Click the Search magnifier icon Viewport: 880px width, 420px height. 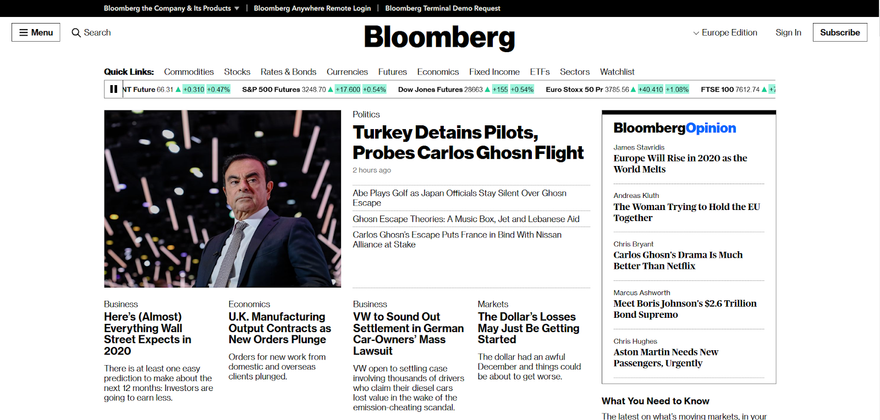click(x=76, y=33)
